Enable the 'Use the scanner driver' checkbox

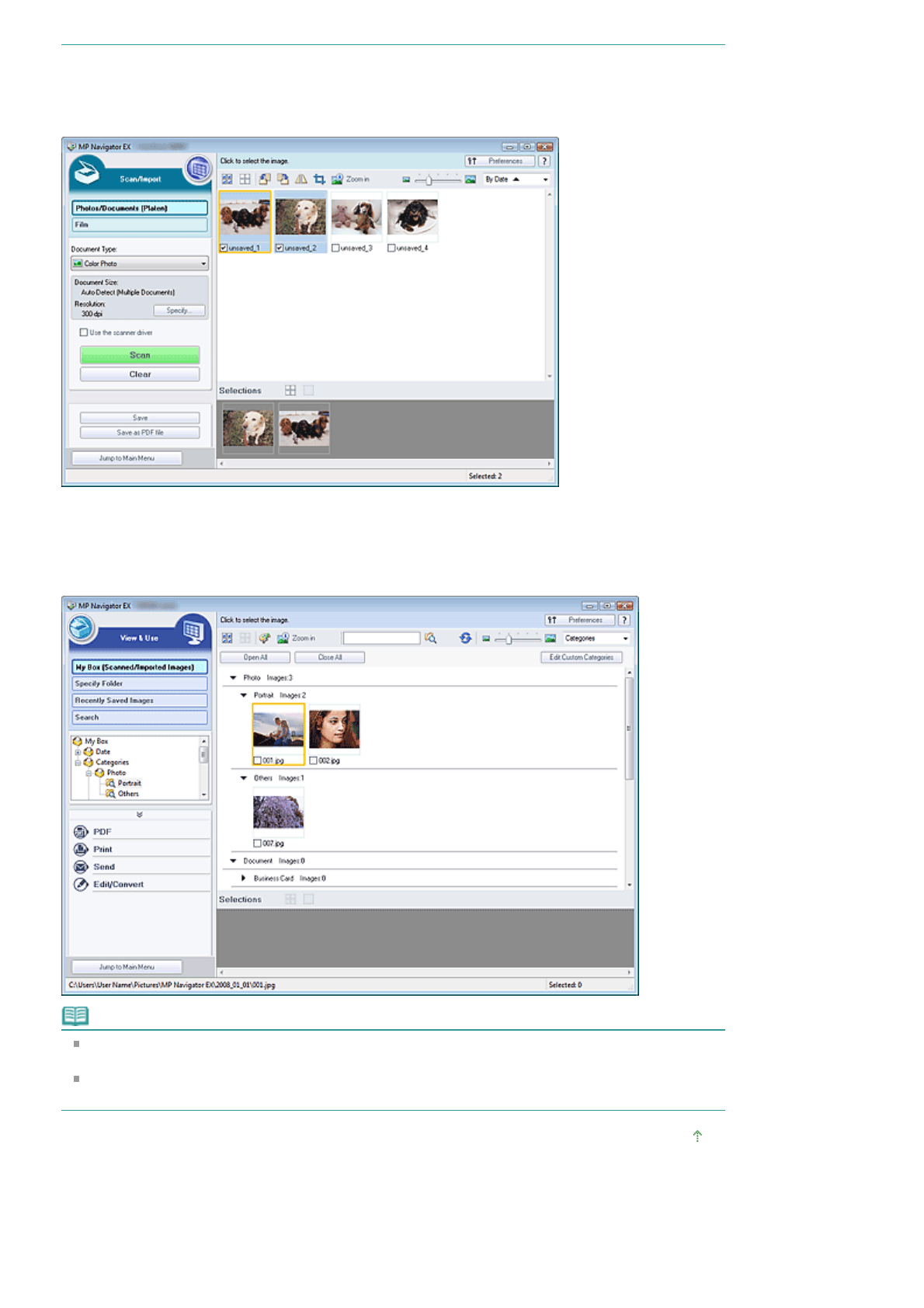click(84, 332)
